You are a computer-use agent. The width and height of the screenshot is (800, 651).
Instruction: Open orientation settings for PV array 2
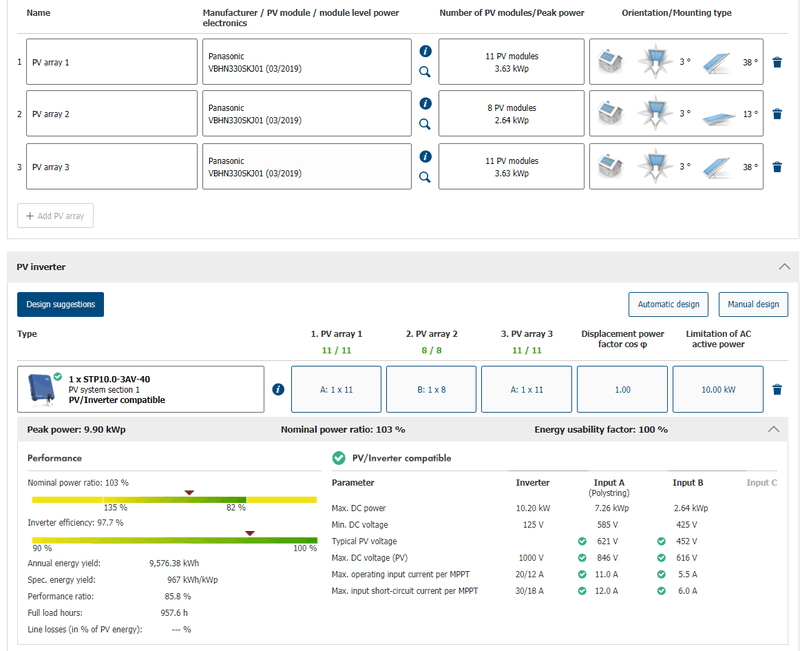[676, 114]
